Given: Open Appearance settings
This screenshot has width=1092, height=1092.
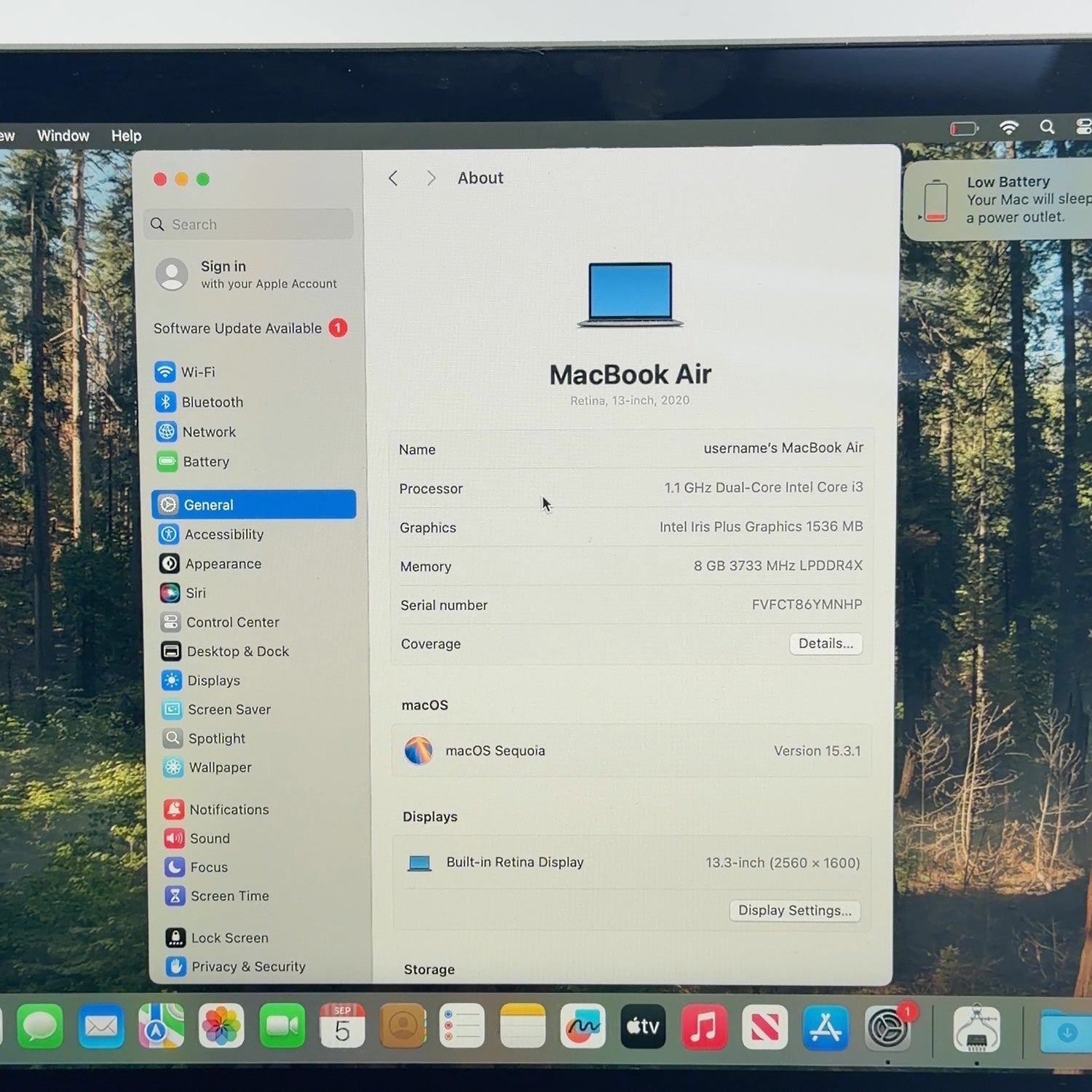Looking at the screenshot, I should (x=210, y=563).
